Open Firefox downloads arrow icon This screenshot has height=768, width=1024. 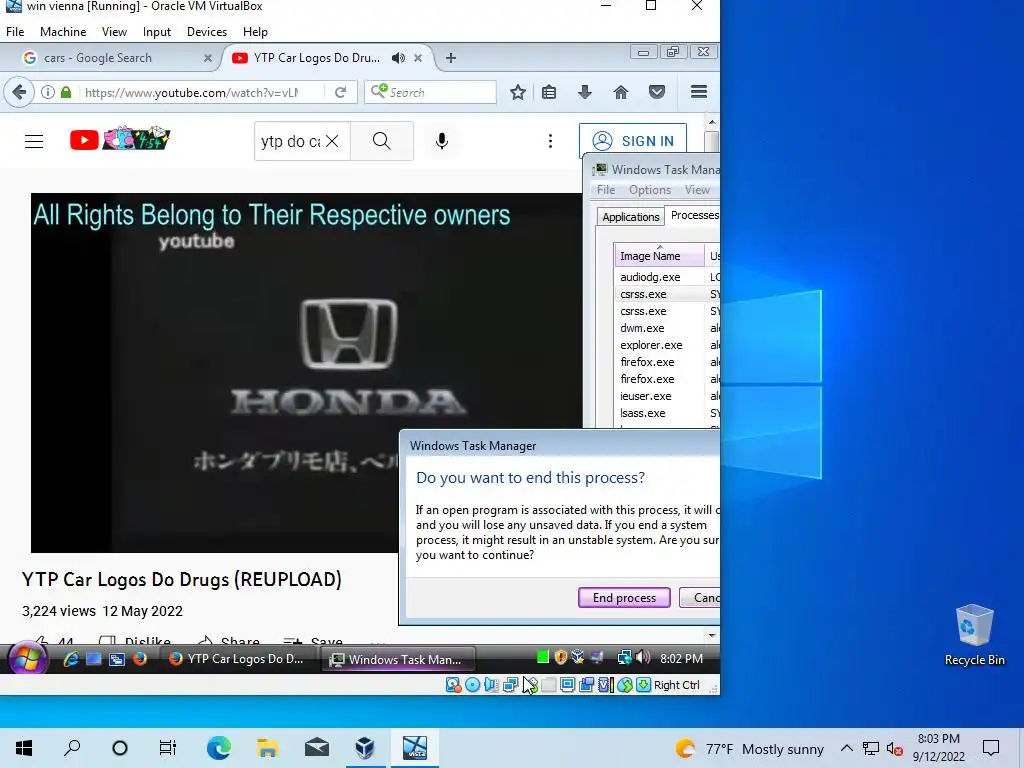tap(585, 92)
